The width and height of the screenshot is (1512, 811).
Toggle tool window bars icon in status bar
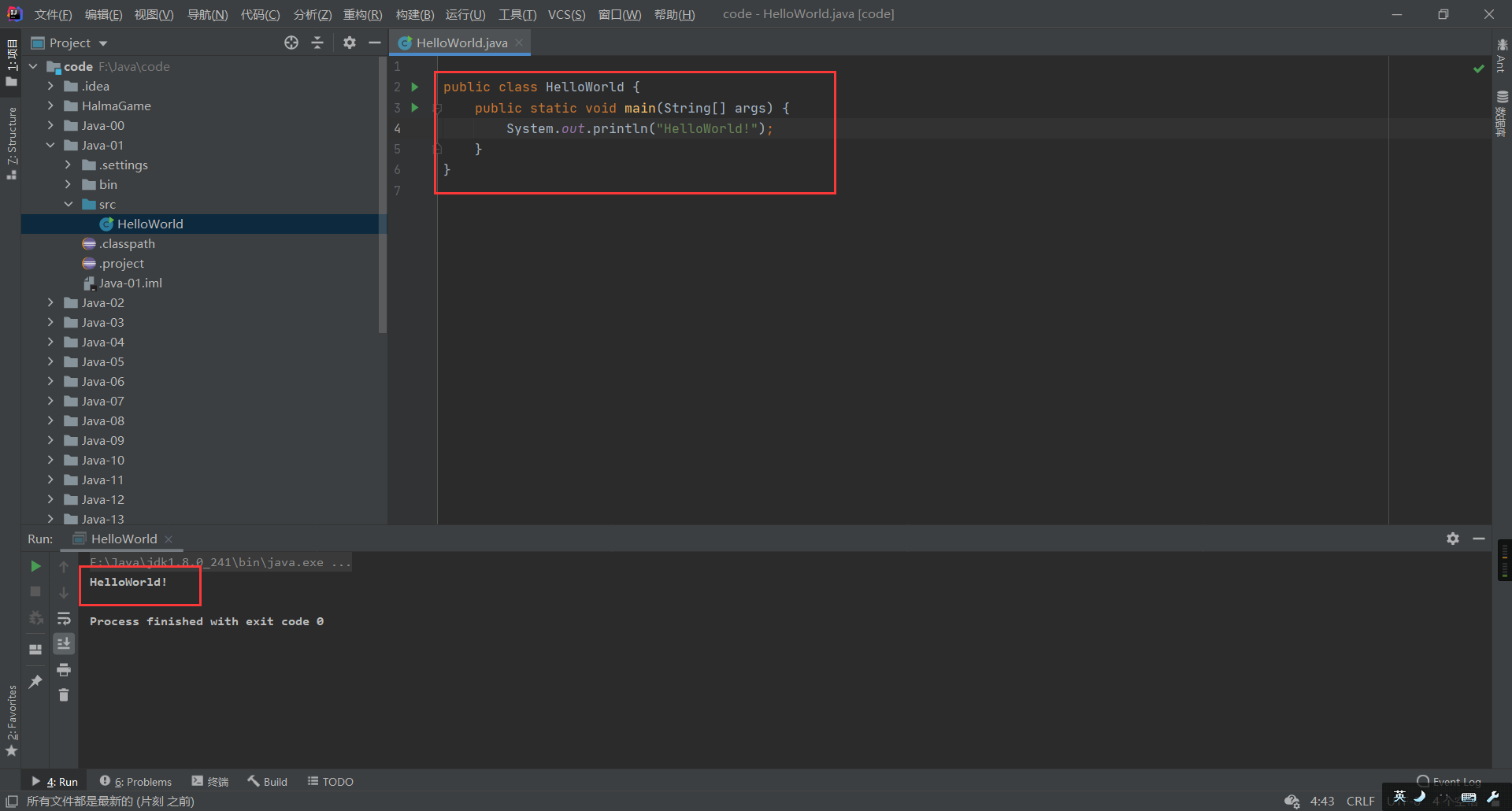point(12,801)
